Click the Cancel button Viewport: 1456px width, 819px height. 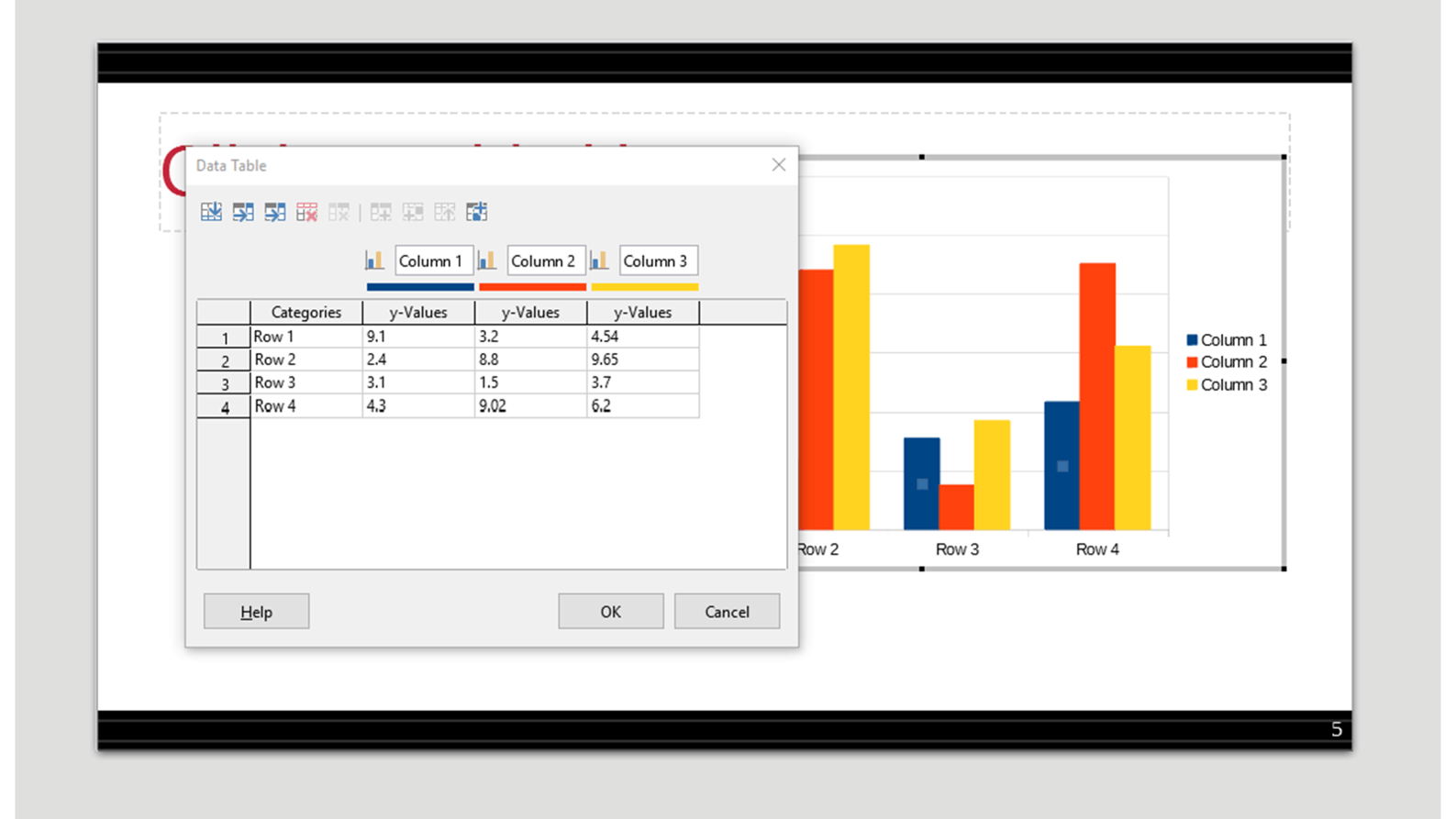pos(727,612)
